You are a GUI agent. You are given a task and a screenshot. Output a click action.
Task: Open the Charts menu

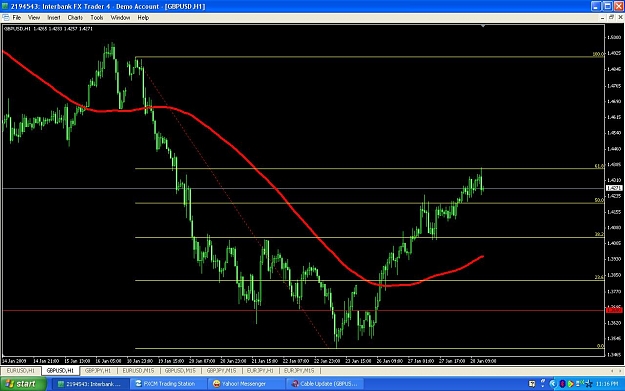[x=75, y=18]
